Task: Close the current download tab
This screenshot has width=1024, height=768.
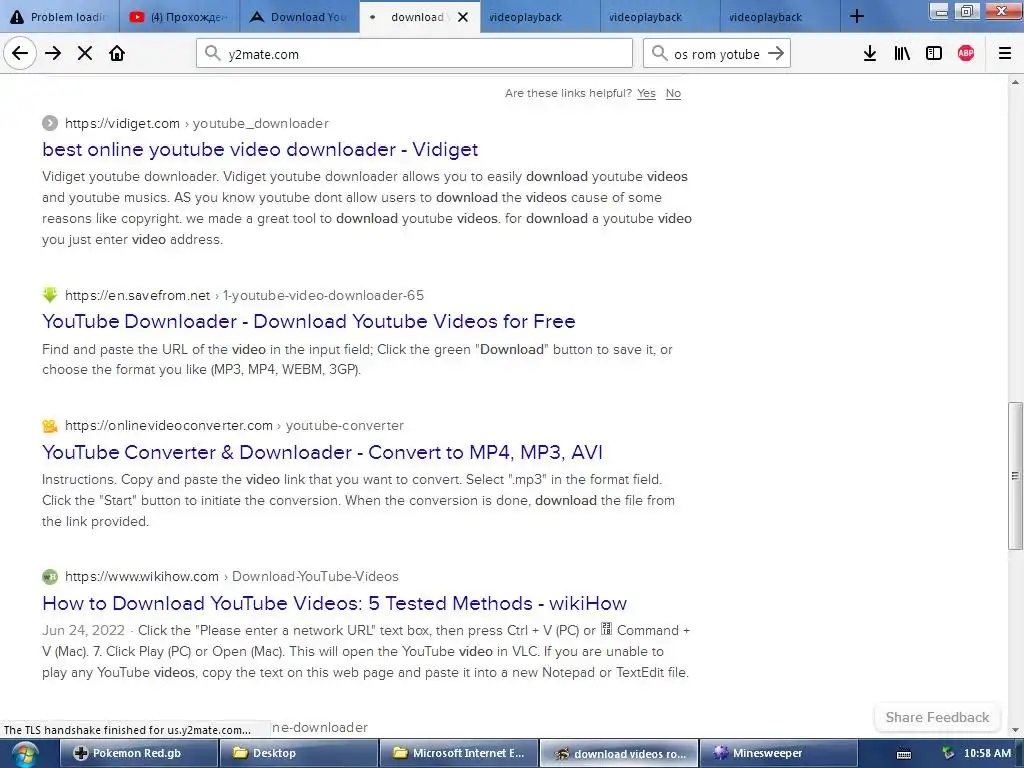Action: point(463,17)
